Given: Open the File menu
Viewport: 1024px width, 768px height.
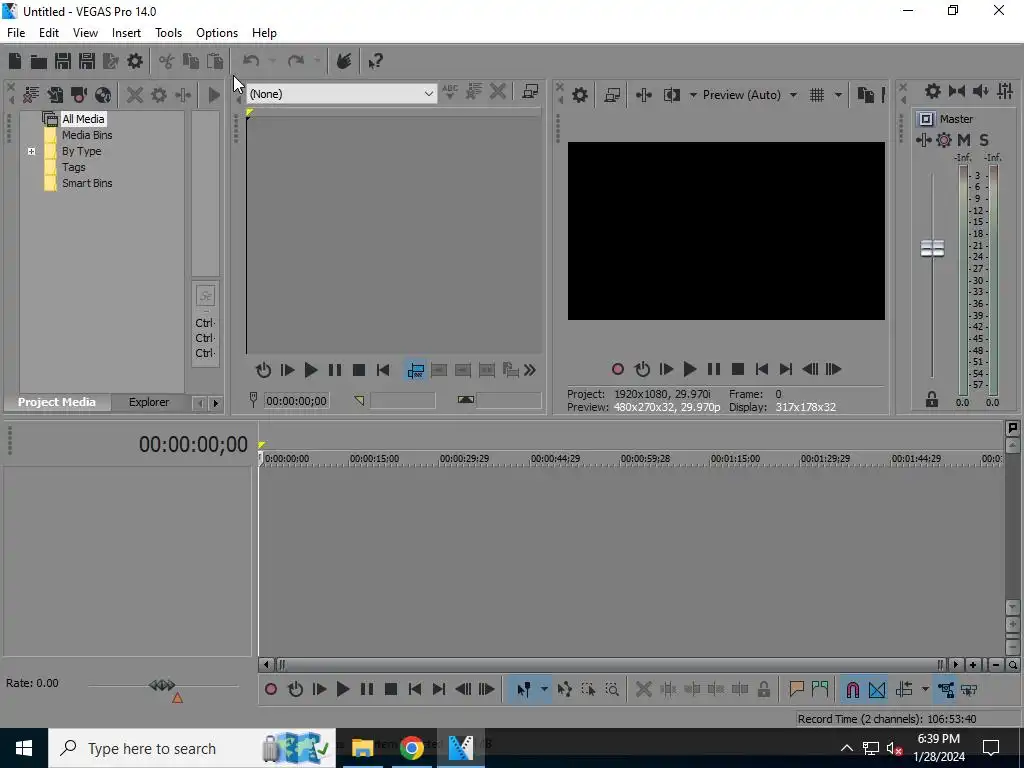Looking at the screenshot, I should [16, 33].
